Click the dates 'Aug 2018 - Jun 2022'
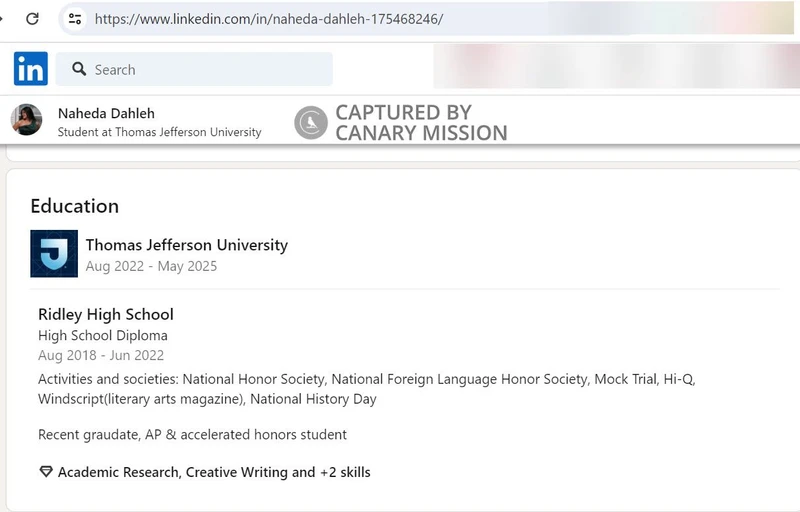This screenshot has height=512, width=800. [101, 355]
